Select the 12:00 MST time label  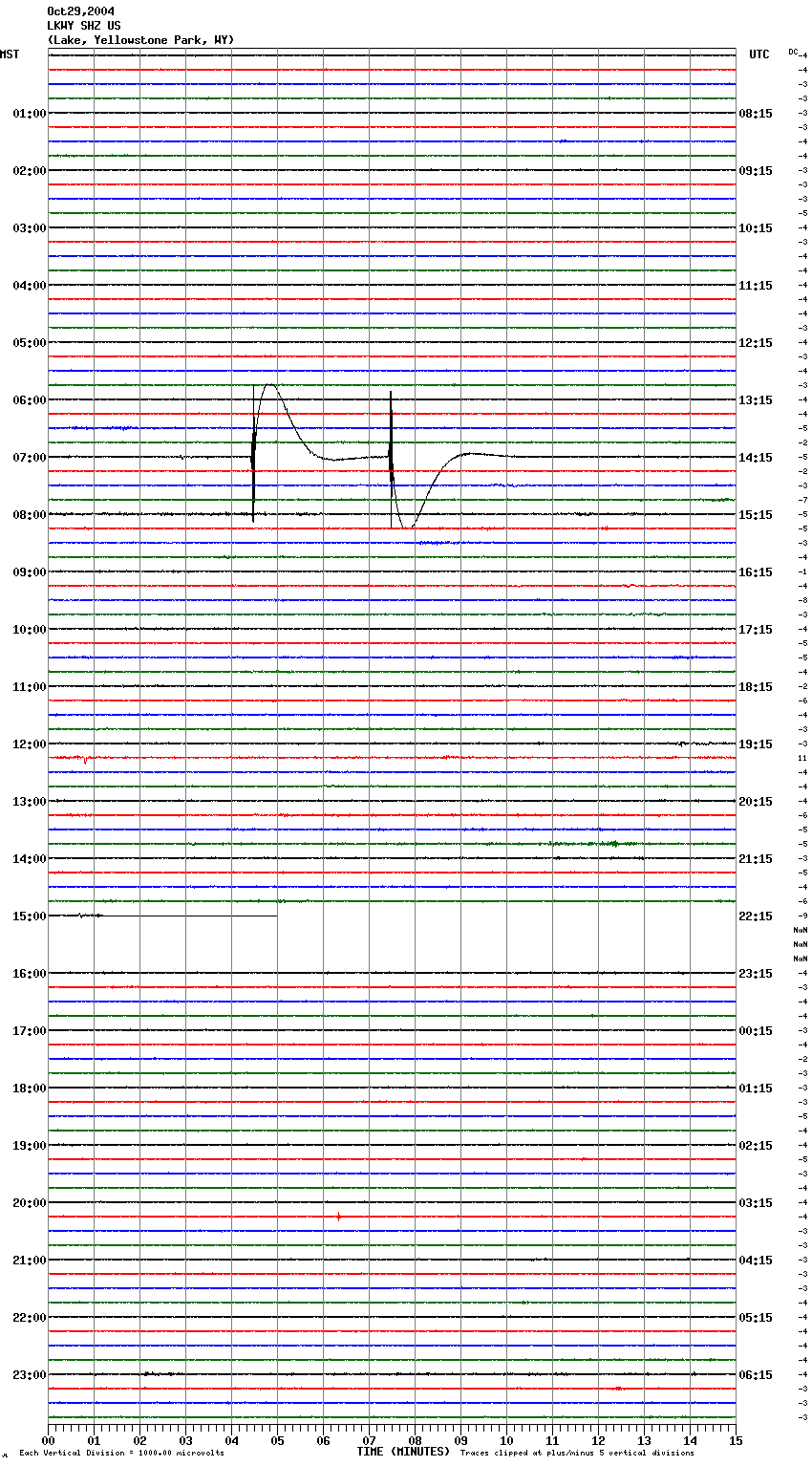tap(30, 744)
